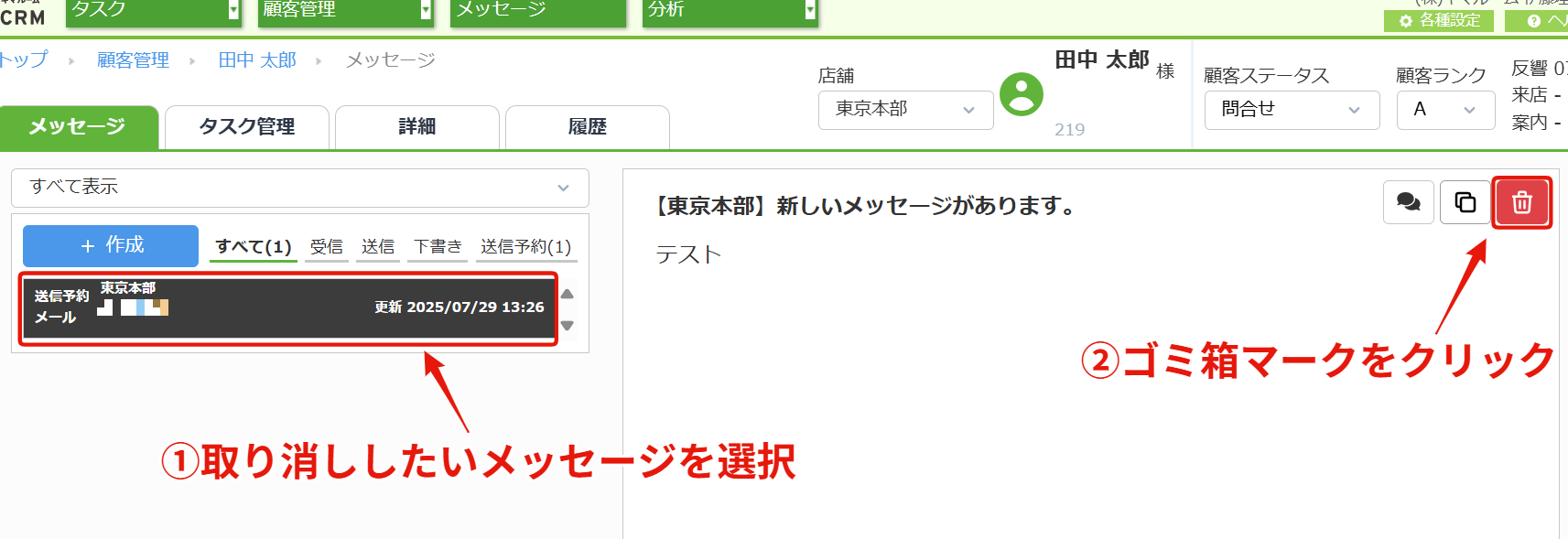The width and height of the screenshot is (1568, 539).
Task: Click the green customer avatar icon
Action: point(1022,94)
